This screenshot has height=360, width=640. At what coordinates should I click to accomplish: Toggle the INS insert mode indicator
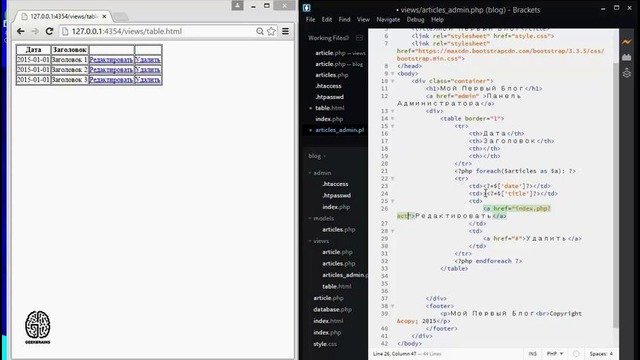click(533, 353)
